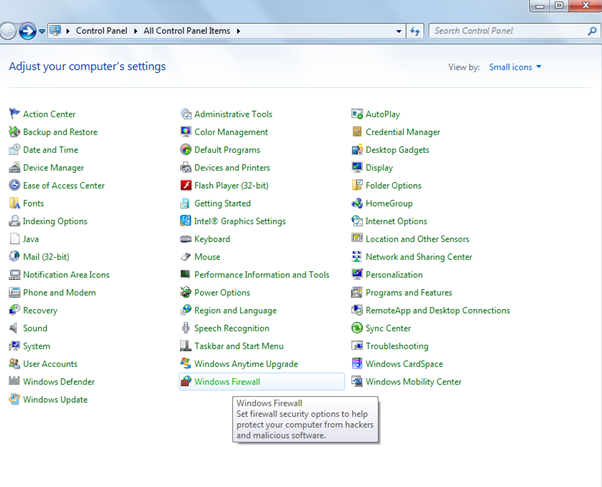Click the AutoPlay icon
Image resolution: width=602 pixels, height=487 pixels.
357,114
